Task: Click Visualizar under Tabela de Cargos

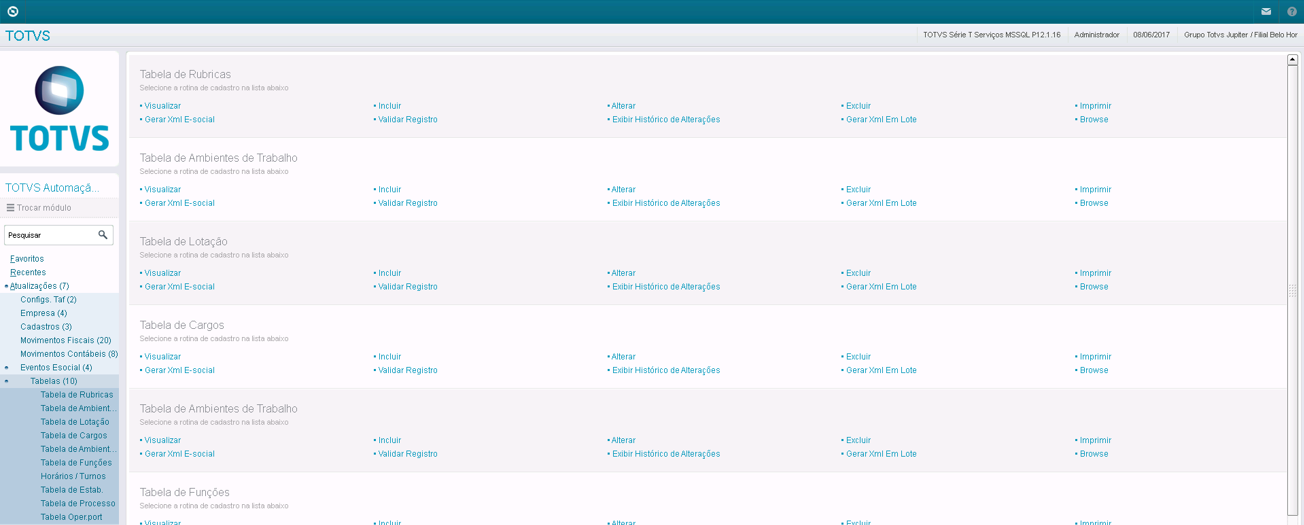Action: pos(160,357)
